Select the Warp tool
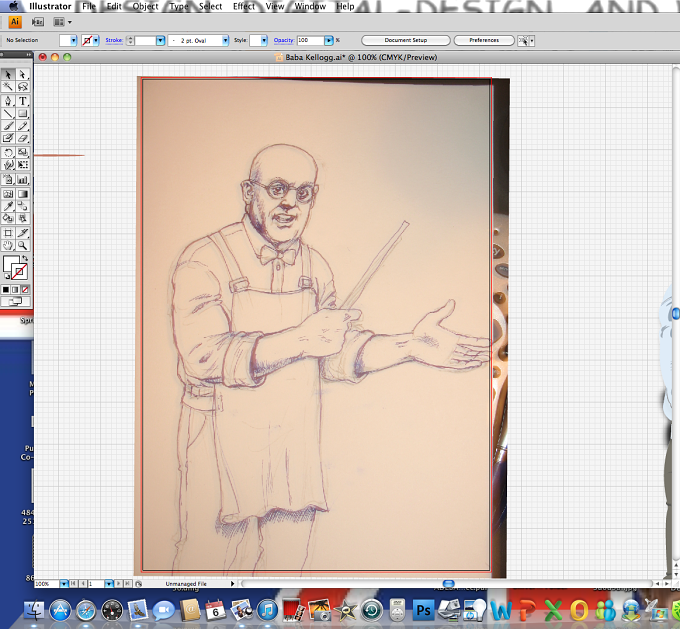Image resolution: width=680 pixels, height=629 pixels. [x=8, y=165]
